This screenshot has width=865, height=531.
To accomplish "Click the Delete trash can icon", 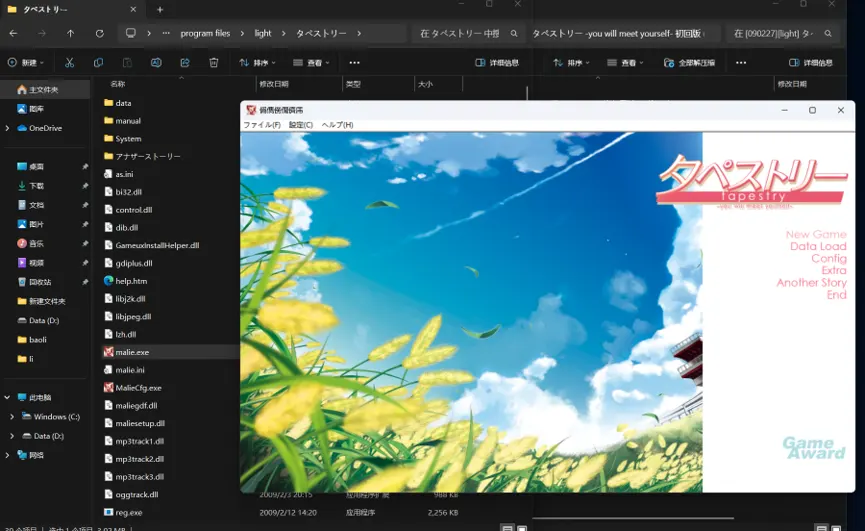I will 213,63.
